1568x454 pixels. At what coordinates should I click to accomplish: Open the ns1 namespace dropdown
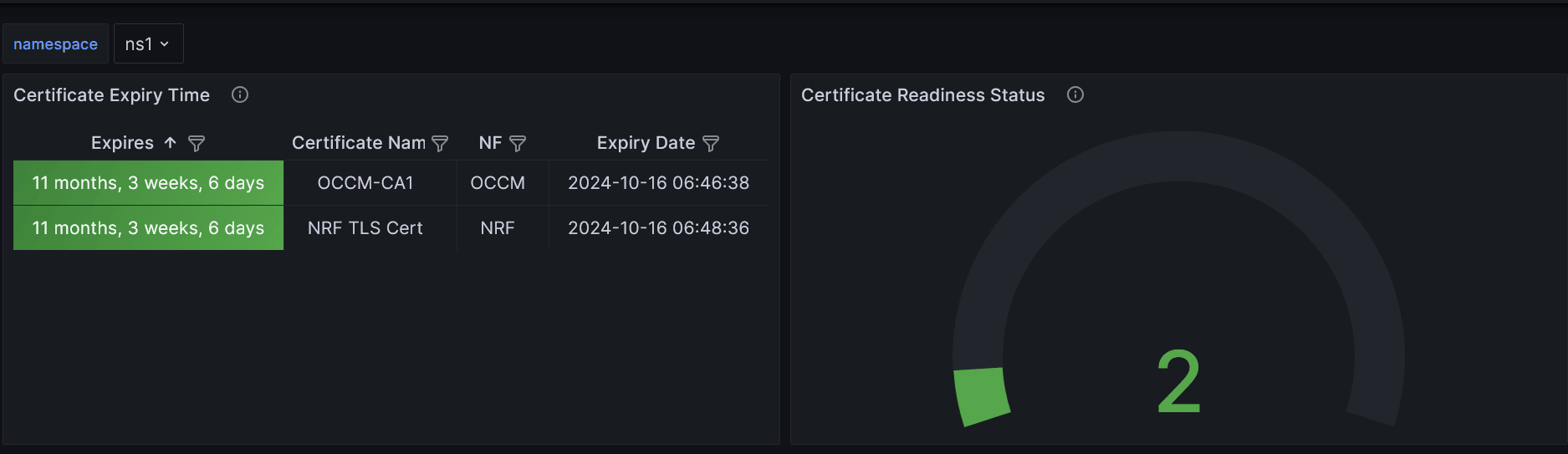pos(148,44)
